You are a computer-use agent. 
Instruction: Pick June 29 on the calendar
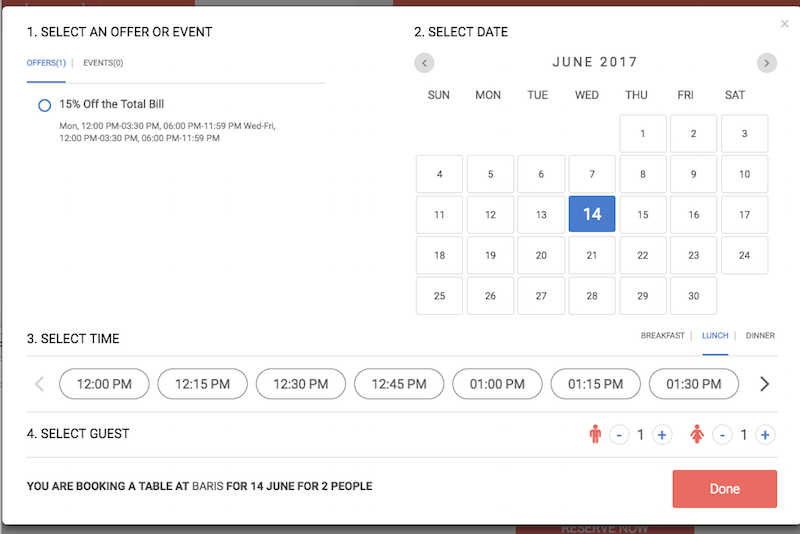(x=643, y=296)
